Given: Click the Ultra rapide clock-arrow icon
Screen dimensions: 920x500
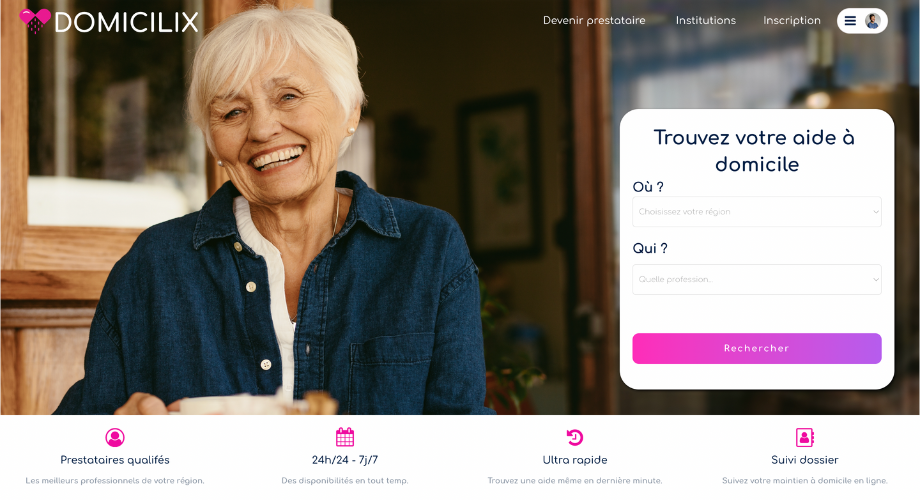Looking at the screenshot, I should pyautogui.click(x=574, y=437).
